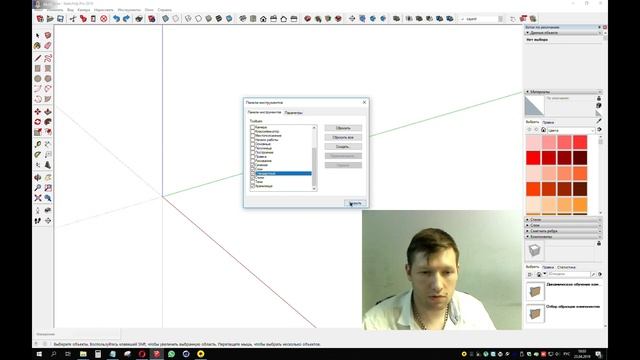Select the Circle tool
This screenshot has height=360, width=640.
[x=38, y=79]
